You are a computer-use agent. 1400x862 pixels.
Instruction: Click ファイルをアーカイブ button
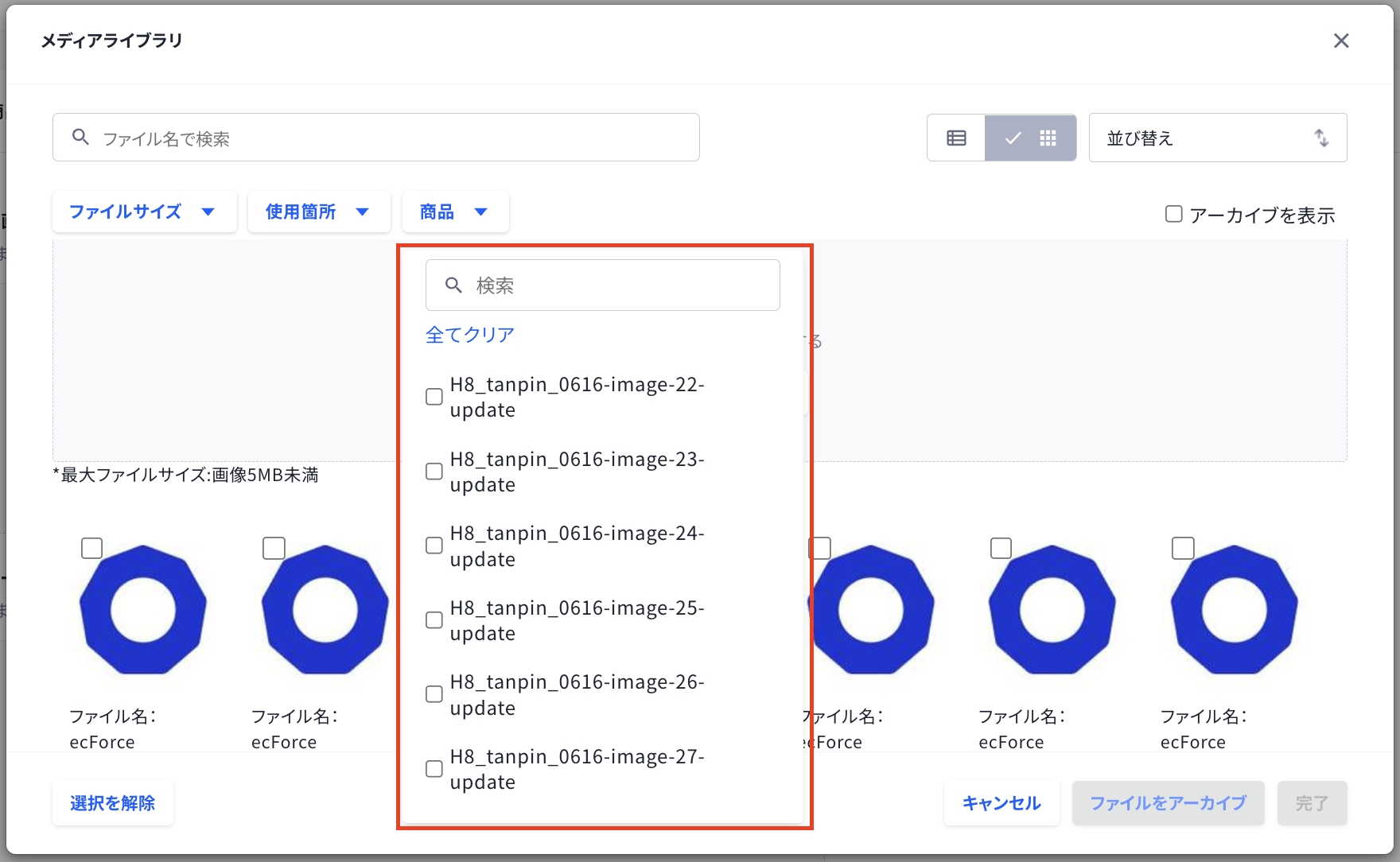point(1168,803)
